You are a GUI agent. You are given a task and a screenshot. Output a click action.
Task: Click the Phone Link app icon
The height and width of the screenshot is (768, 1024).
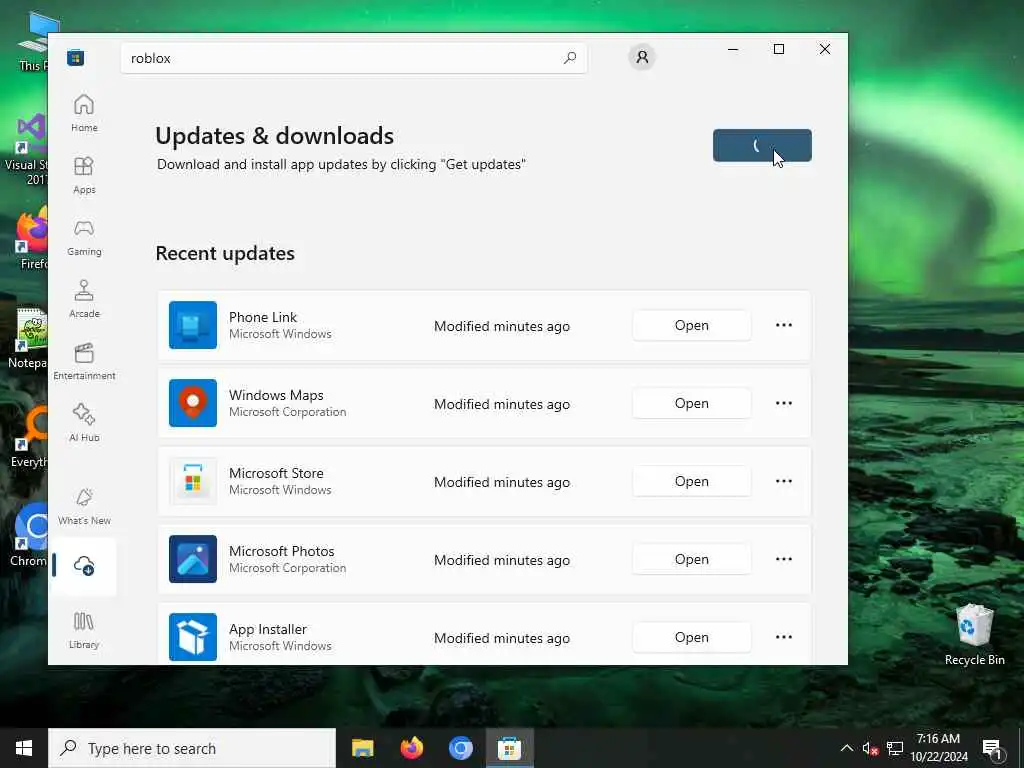tap(193, 325)
